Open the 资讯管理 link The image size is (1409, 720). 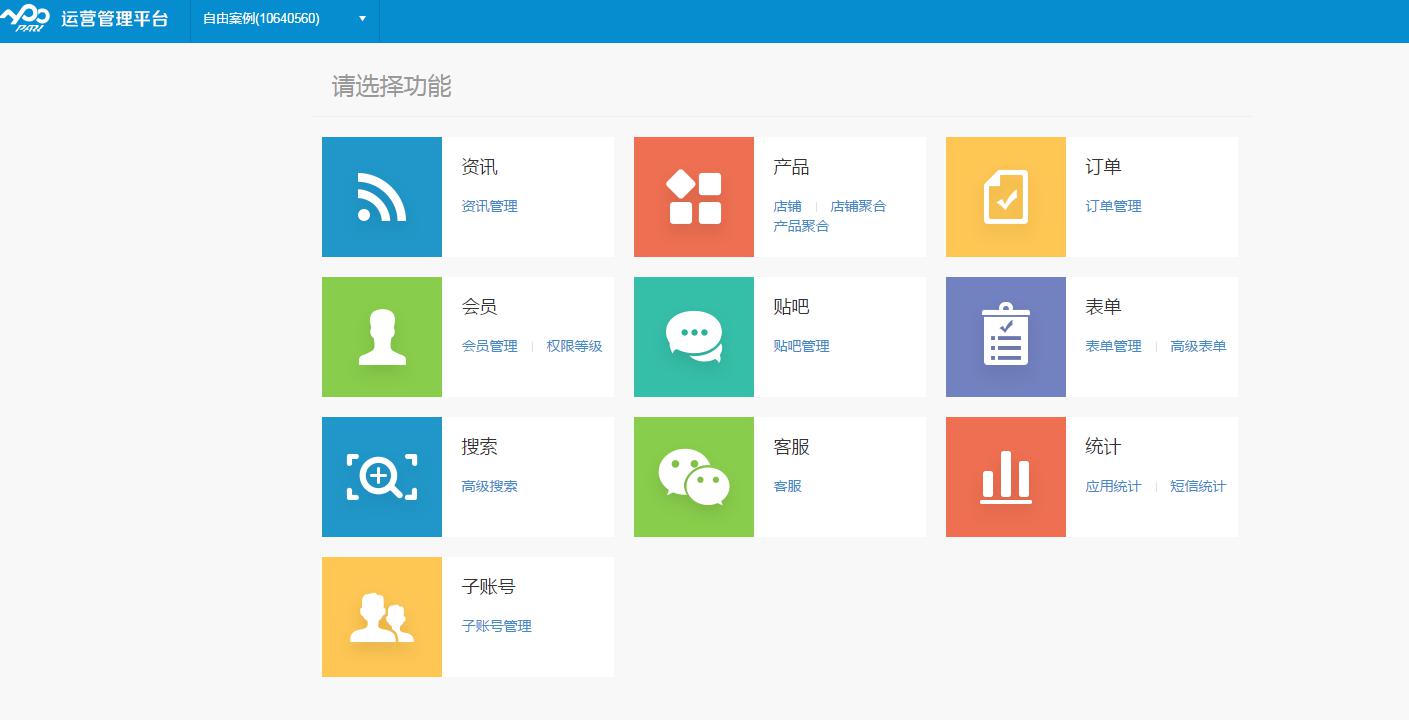pyautogui.click(x=489, y=206)
